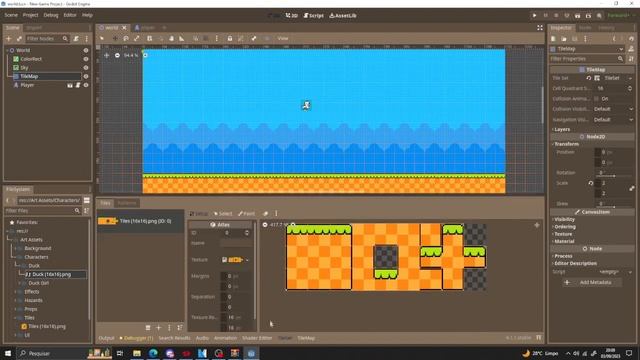Select the Pan Mode hand tool
Viewport: 640px width, 360px height.
coord(171,38)
